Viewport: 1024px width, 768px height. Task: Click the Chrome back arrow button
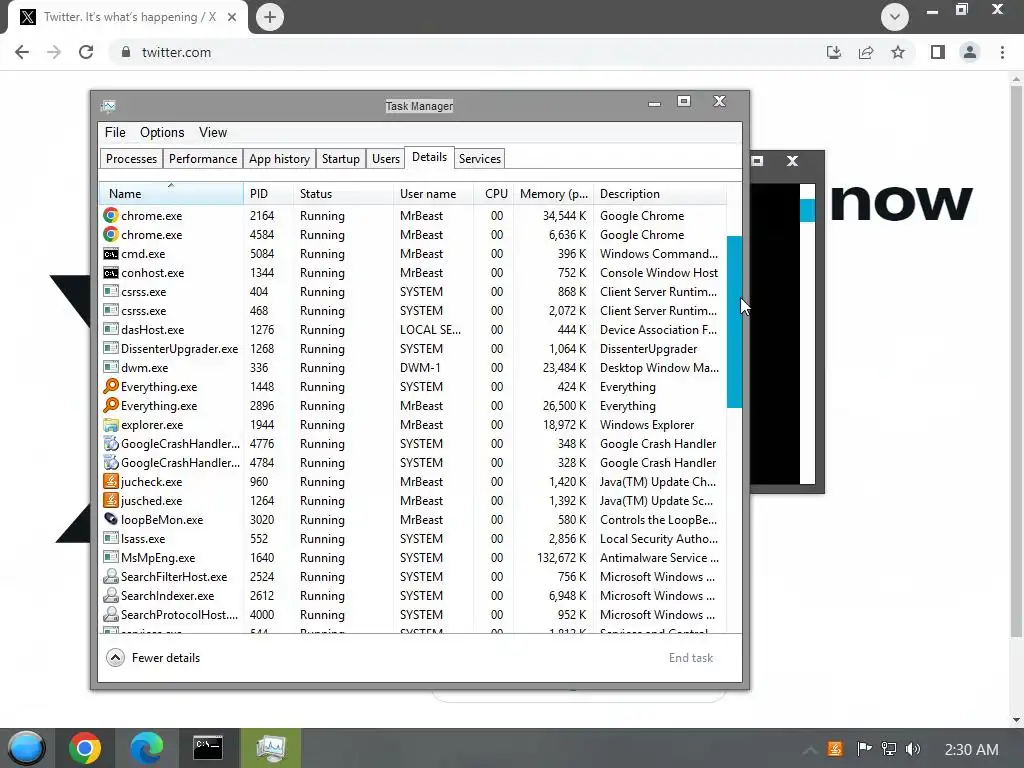(22, 52)
